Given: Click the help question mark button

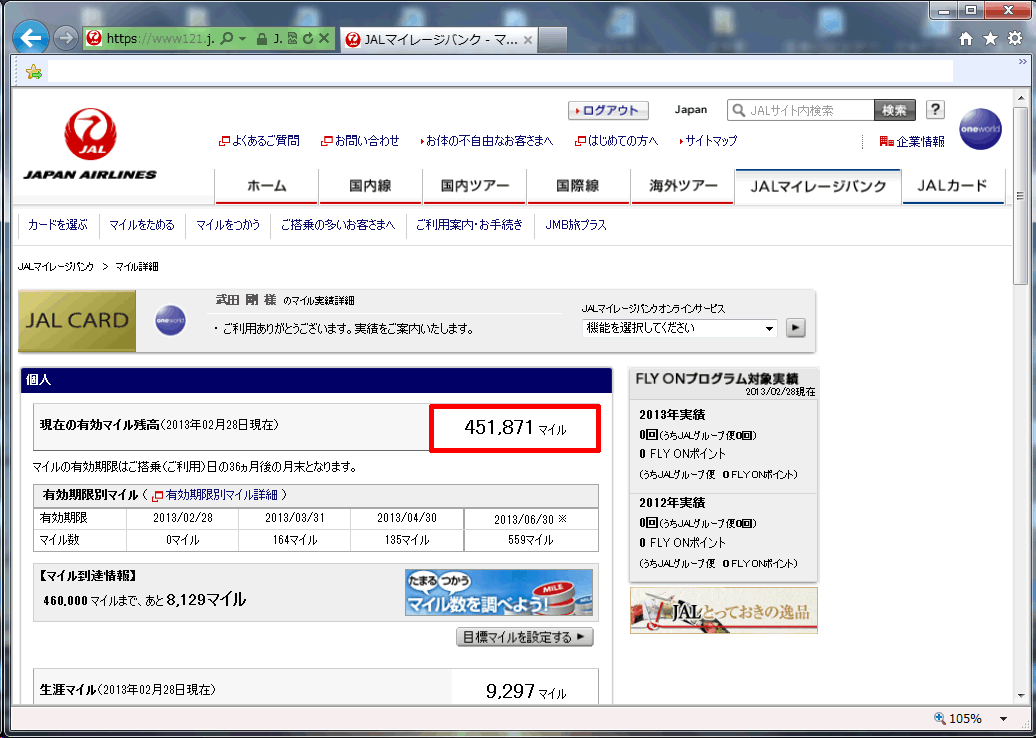Looking at the screenshot, I should tap(935, 110).
